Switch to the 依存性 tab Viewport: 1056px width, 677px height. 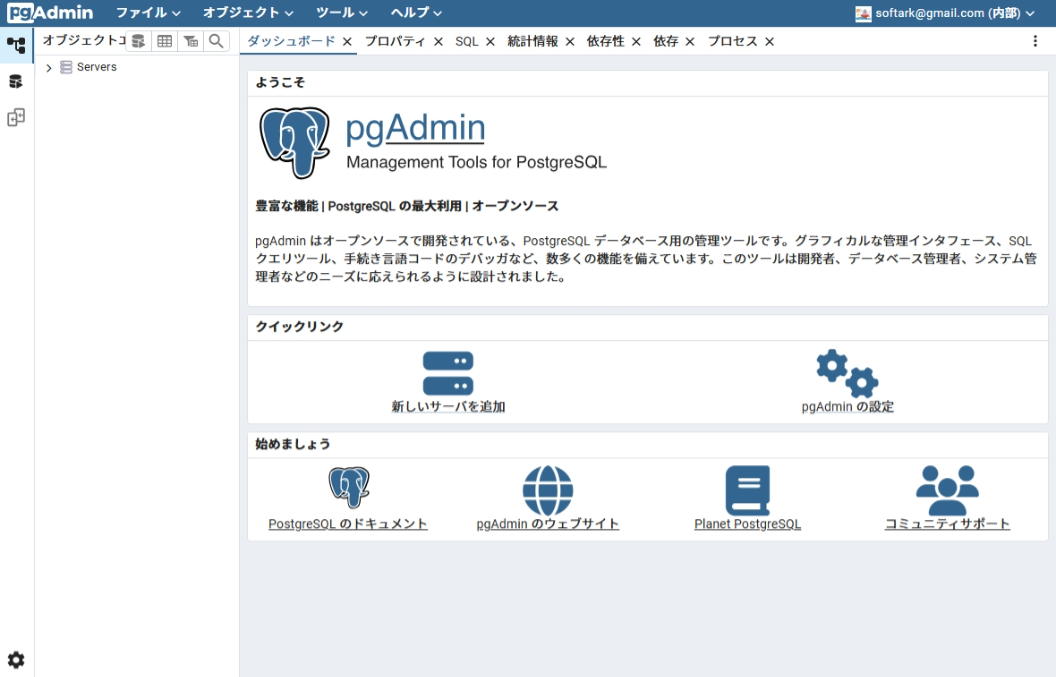(605, 41)
